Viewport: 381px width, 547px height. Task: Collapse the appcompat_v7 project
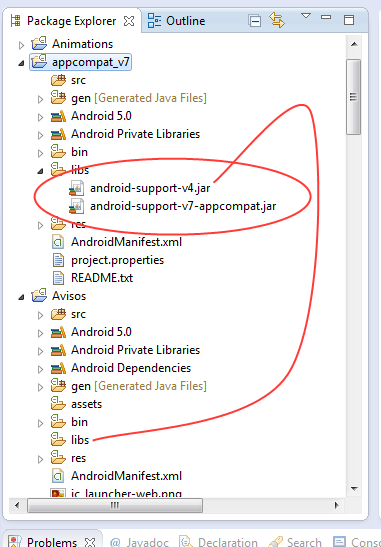pos(21,63)
